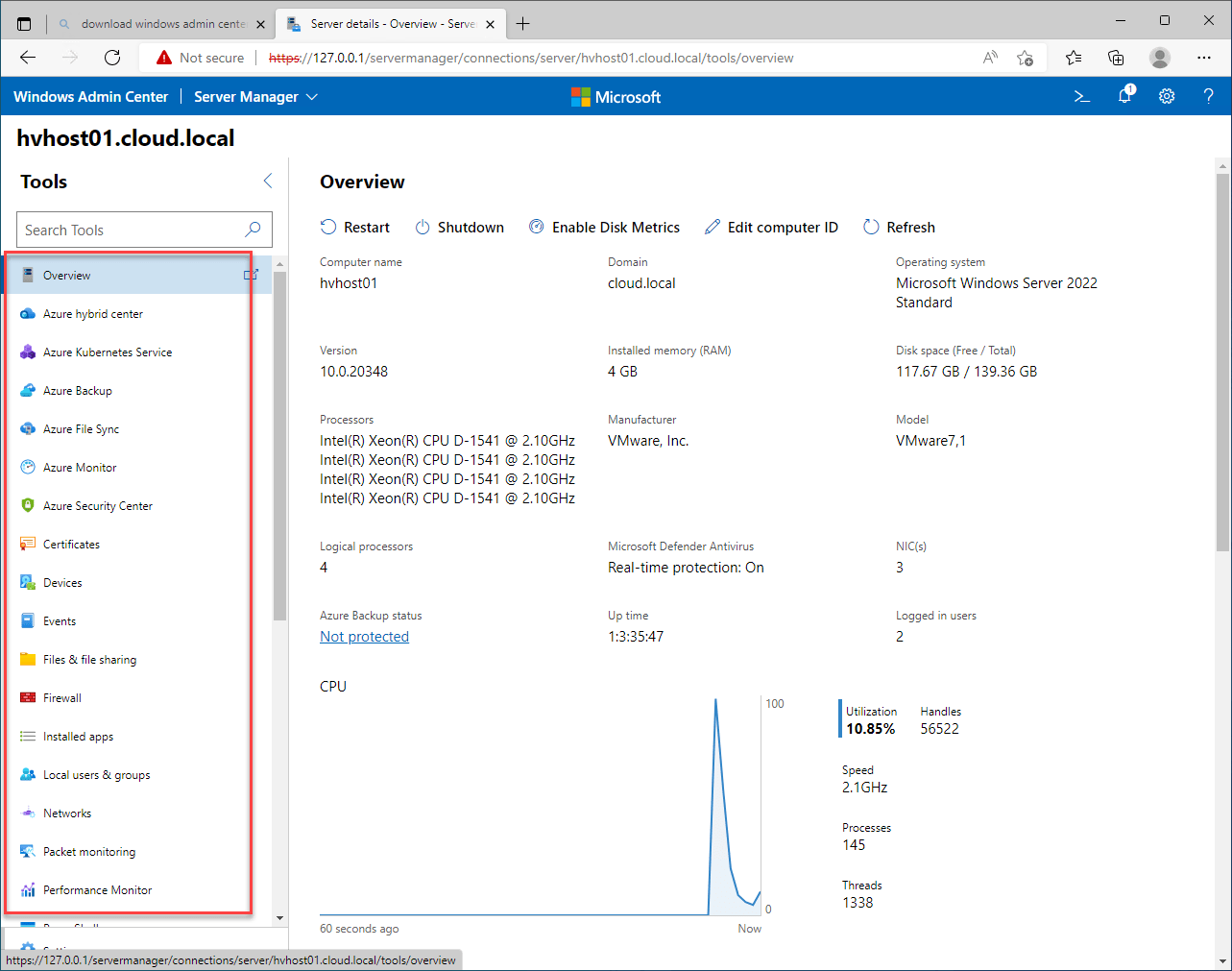This screenshot has height=971, width=1232.
Task: Click the Events icon
Action: (28, 621)
